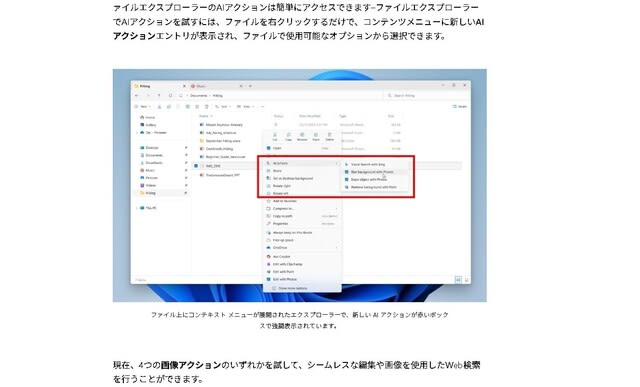Viewport: 640px width, 387px height.
Task: Click Documents in the breadcrumb path
Action: [199, 96]
